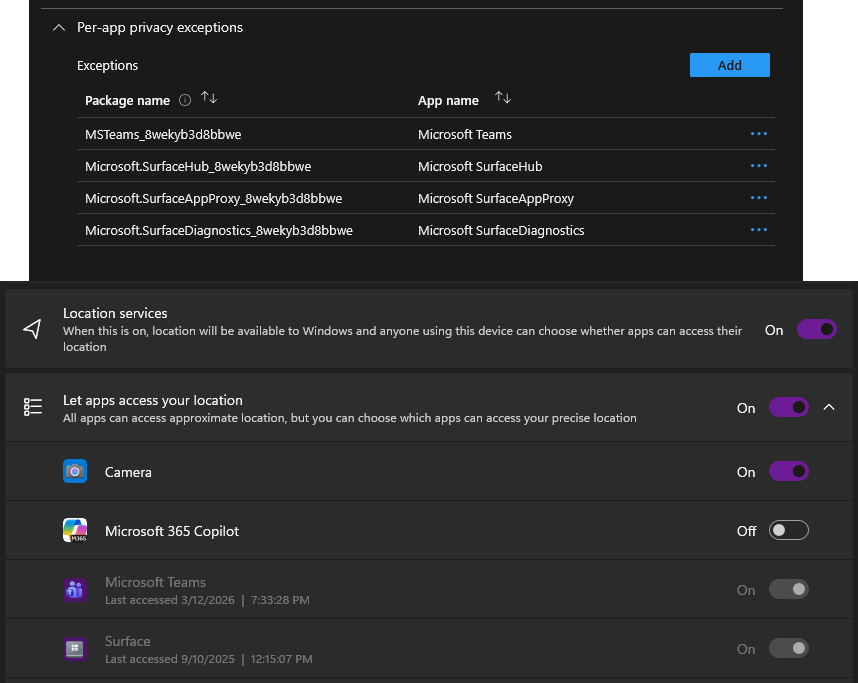Collapse Per-app privacy exceptions section
The width and height of the screenshot is (858, 683).
58,28
